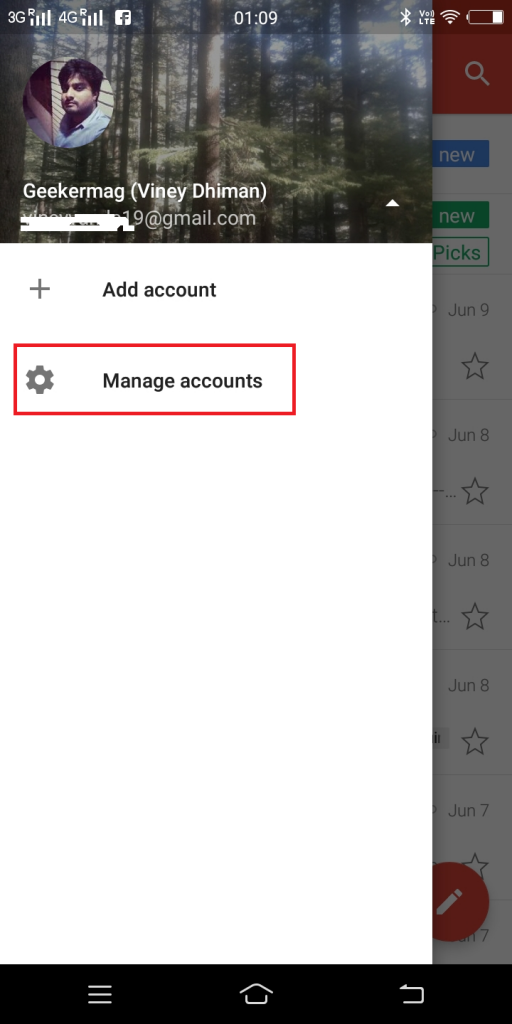Tap the Facebook notification icon in status bar

coord(123,18)
